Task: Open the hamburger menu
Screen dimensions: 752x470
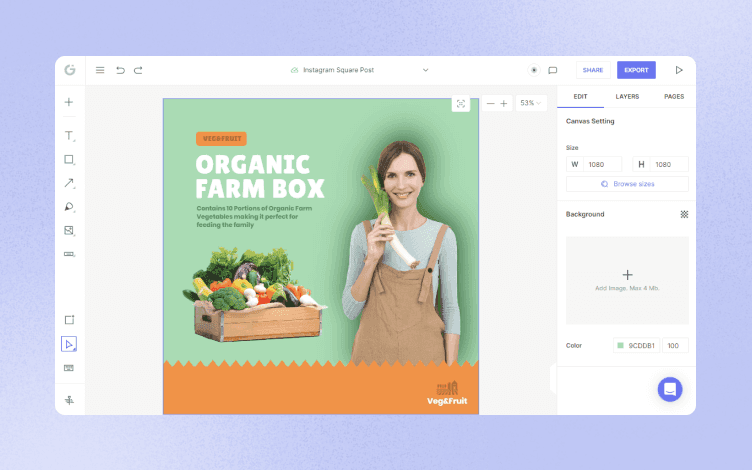Action: coord(100,70)
